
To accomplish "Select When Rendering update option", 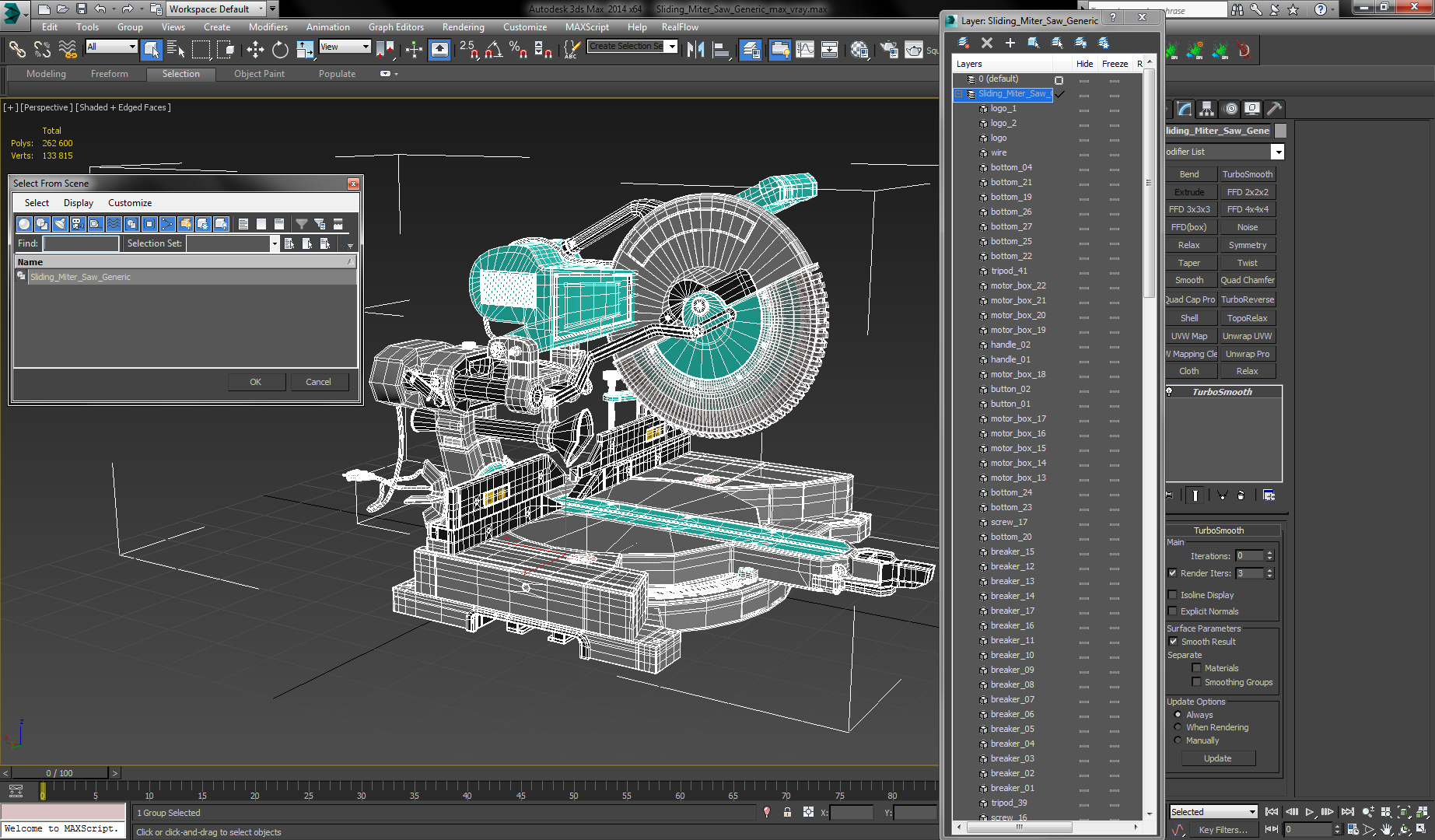I will tap(1178, 727).
